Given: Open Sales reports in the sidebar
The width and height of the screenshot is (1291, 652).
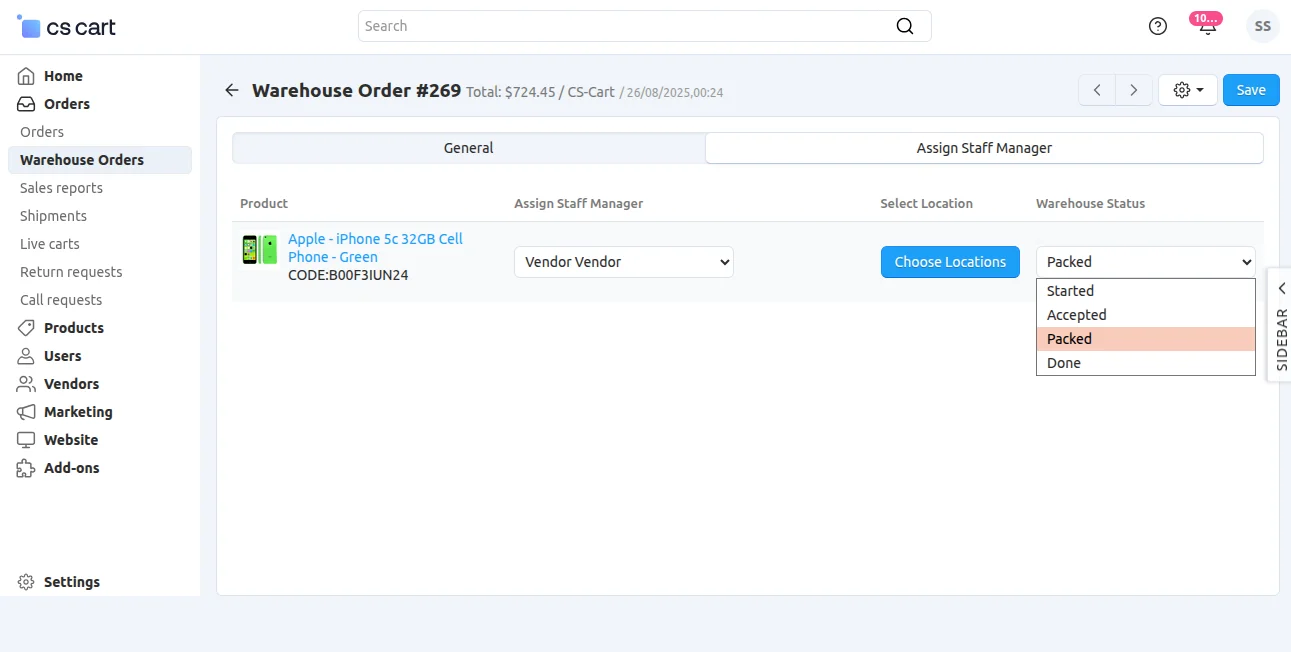Looking at the screenshot, I should tap(61, 188).
